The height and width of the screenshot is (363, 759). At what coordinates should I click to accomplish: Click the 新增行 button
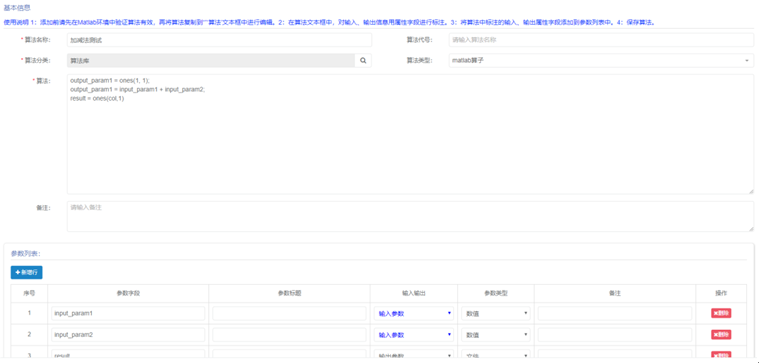tap(27, 272)
